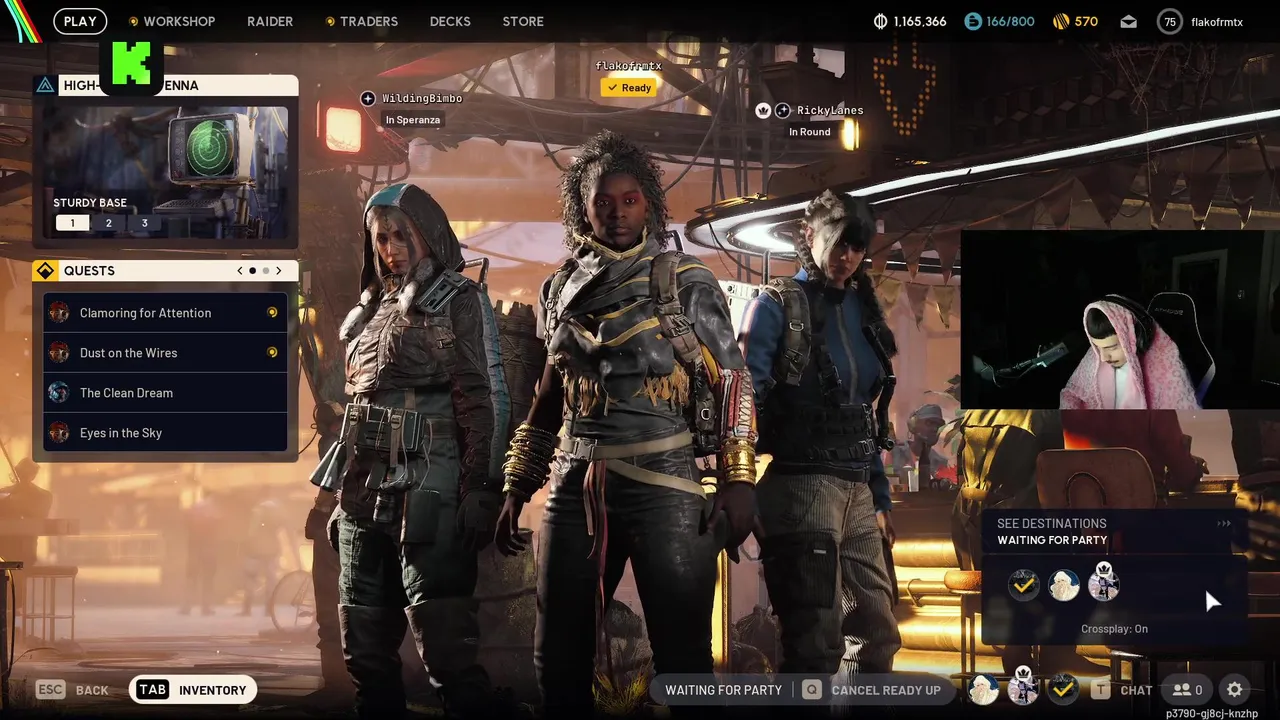Click the level 75 badge
The height and width of the screenshot is (720, 1280).
pos(1170,21)
